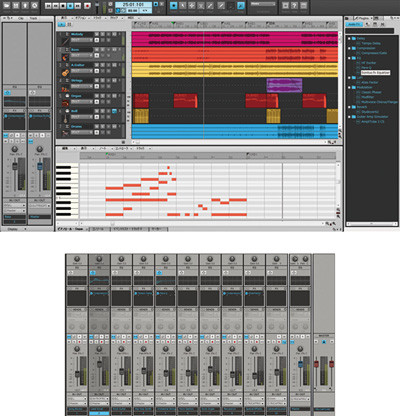Solo the Bass track

103,49
